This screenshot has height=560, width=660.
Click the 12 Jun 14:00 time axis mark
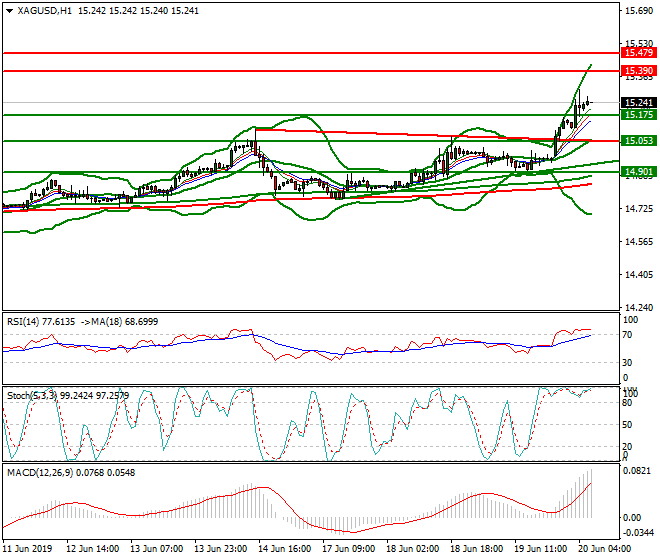coord(93,549)
